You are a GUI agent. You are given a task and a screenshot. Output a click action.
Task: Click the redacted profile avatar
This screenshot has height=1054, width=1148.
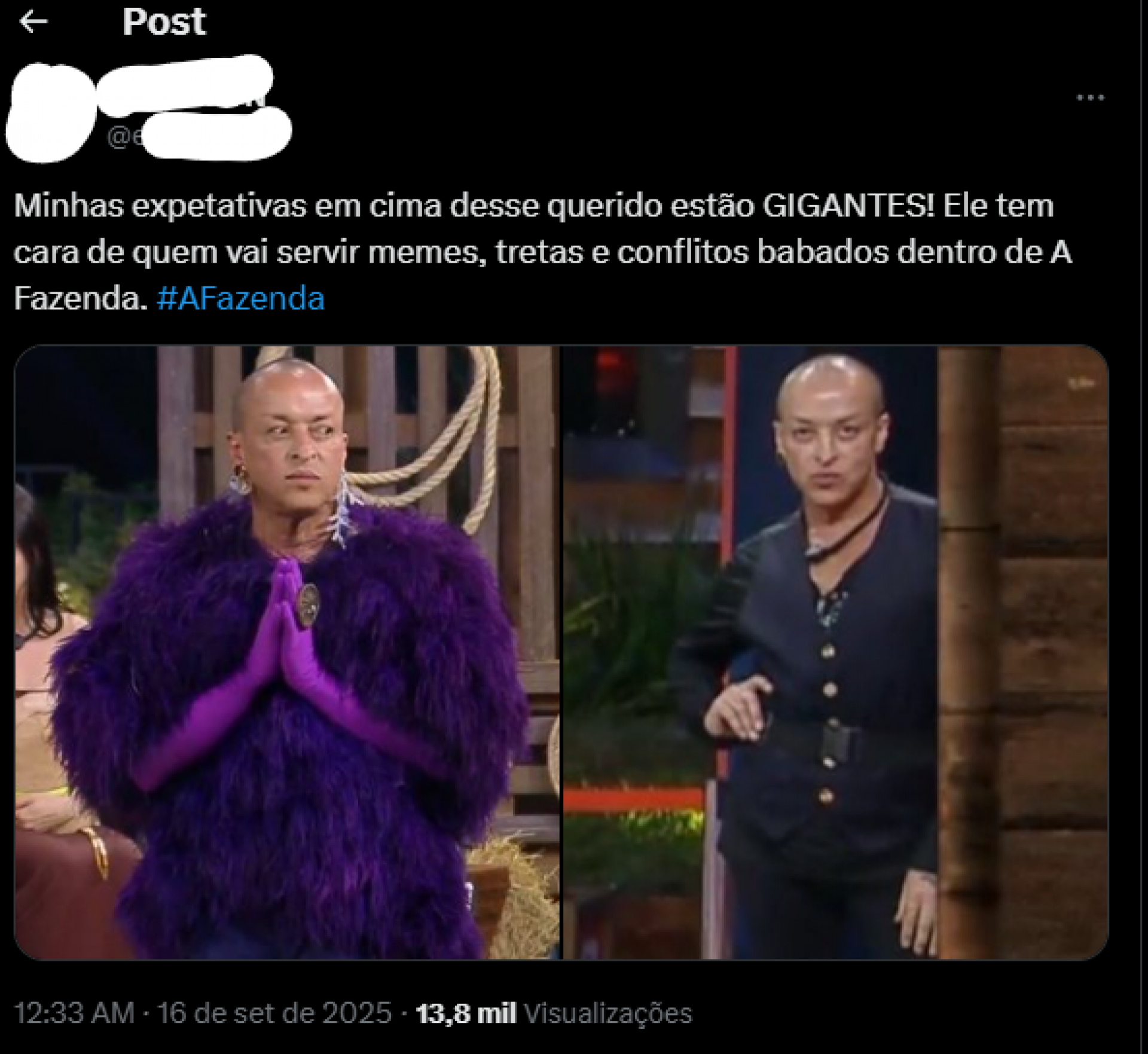click(x=51, y=112)
